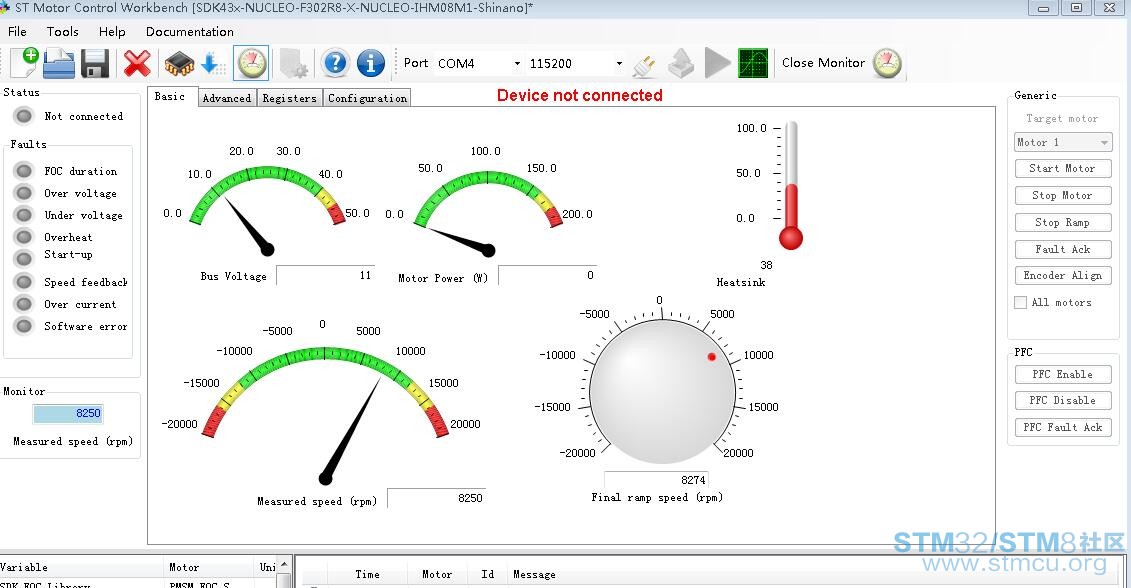Click the Software error fault indicator
Viewport: 1131px width, 588px height.
point(24,325)
